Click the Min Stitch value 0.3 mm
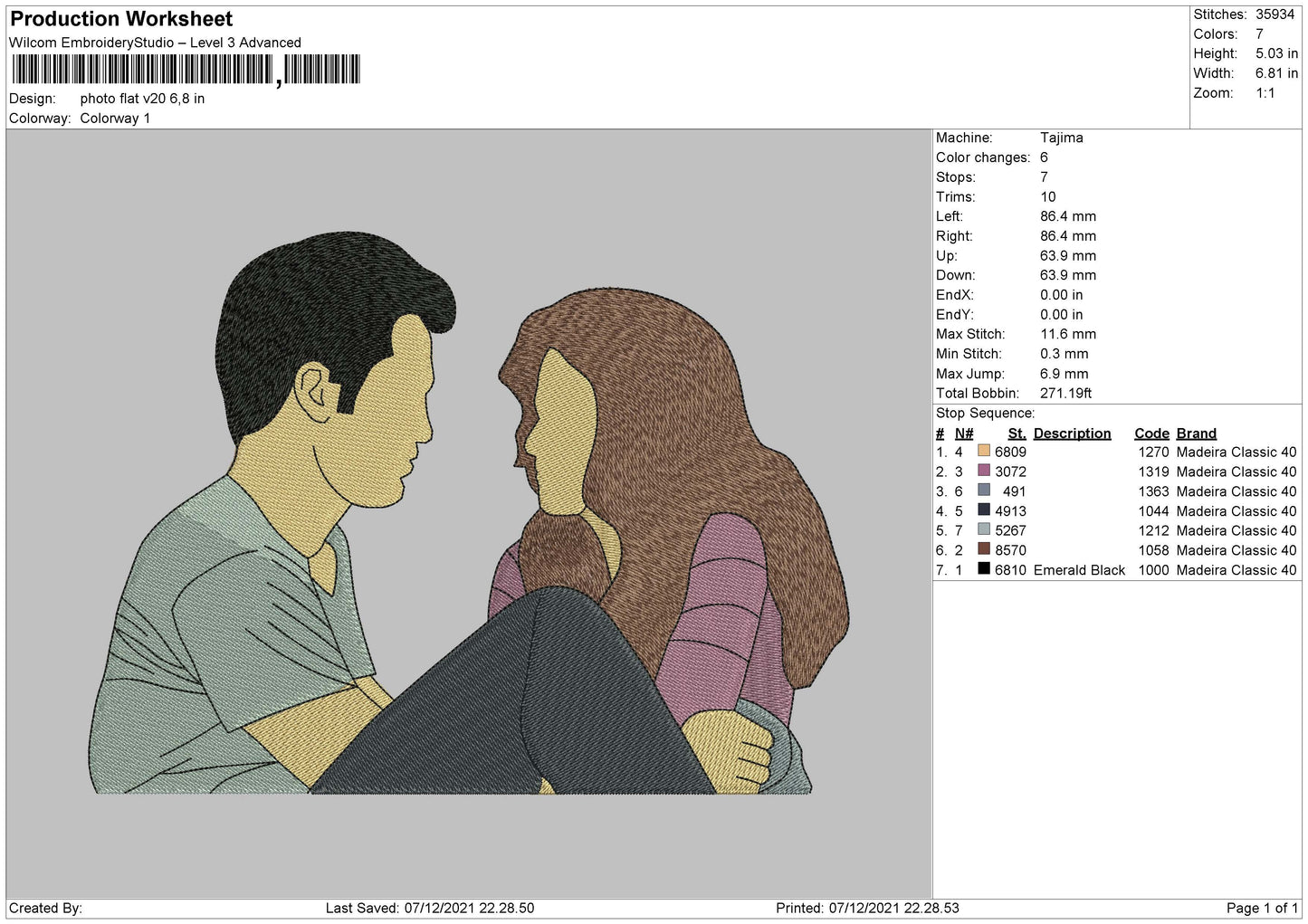 [x=1064, y=354]
